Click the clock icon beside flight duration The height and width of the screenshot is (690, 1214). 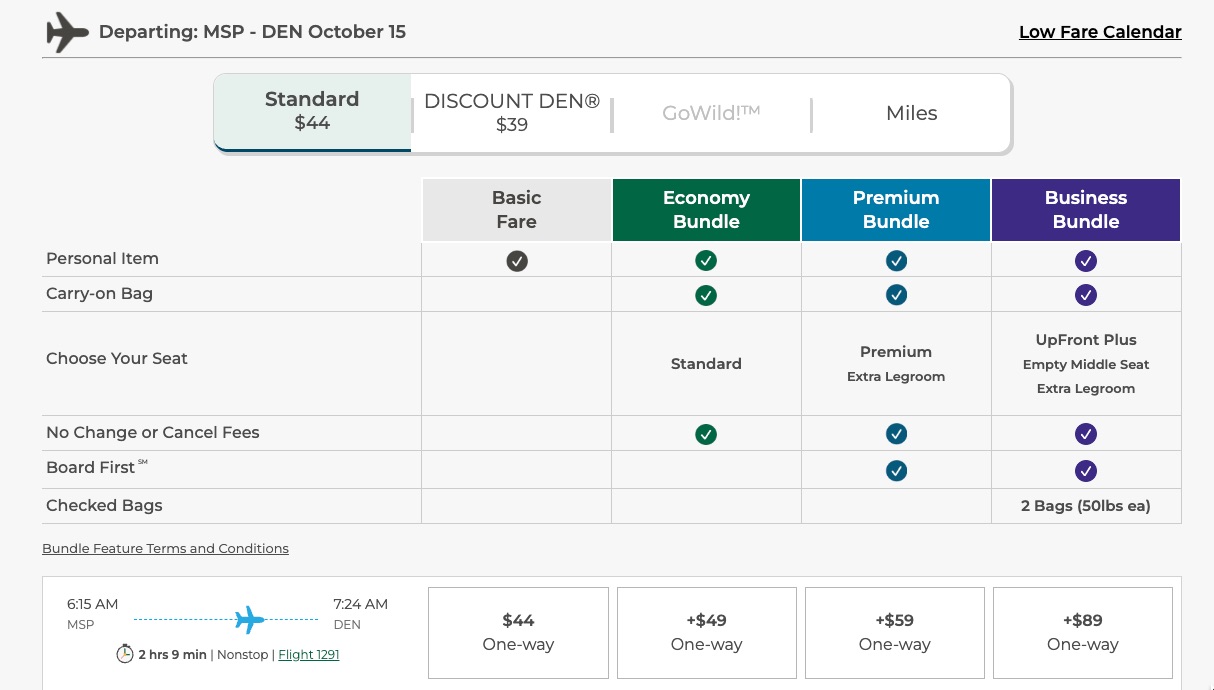coord(124,653)
